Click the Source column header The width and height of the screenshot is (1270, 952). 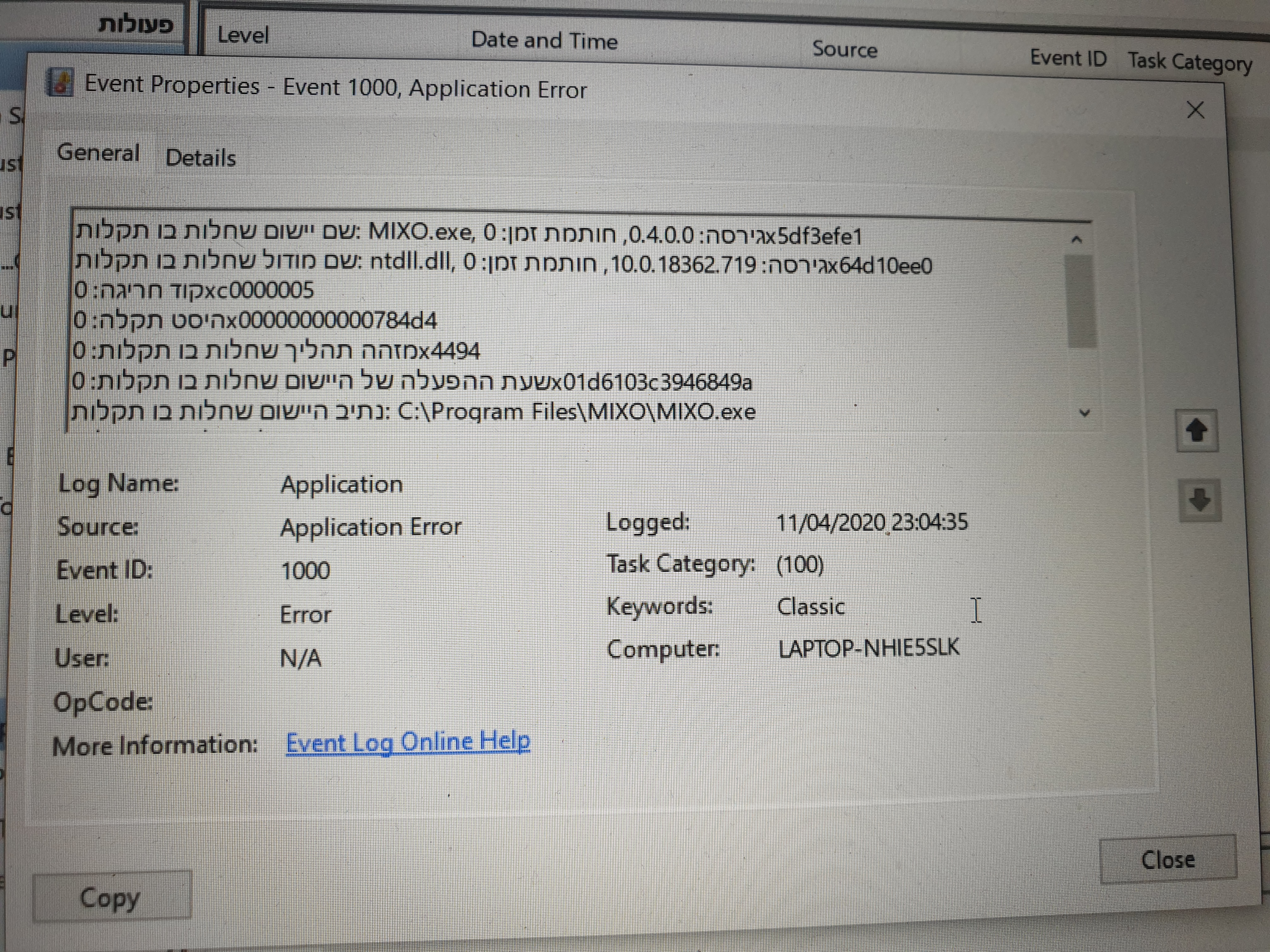[844, 49]
